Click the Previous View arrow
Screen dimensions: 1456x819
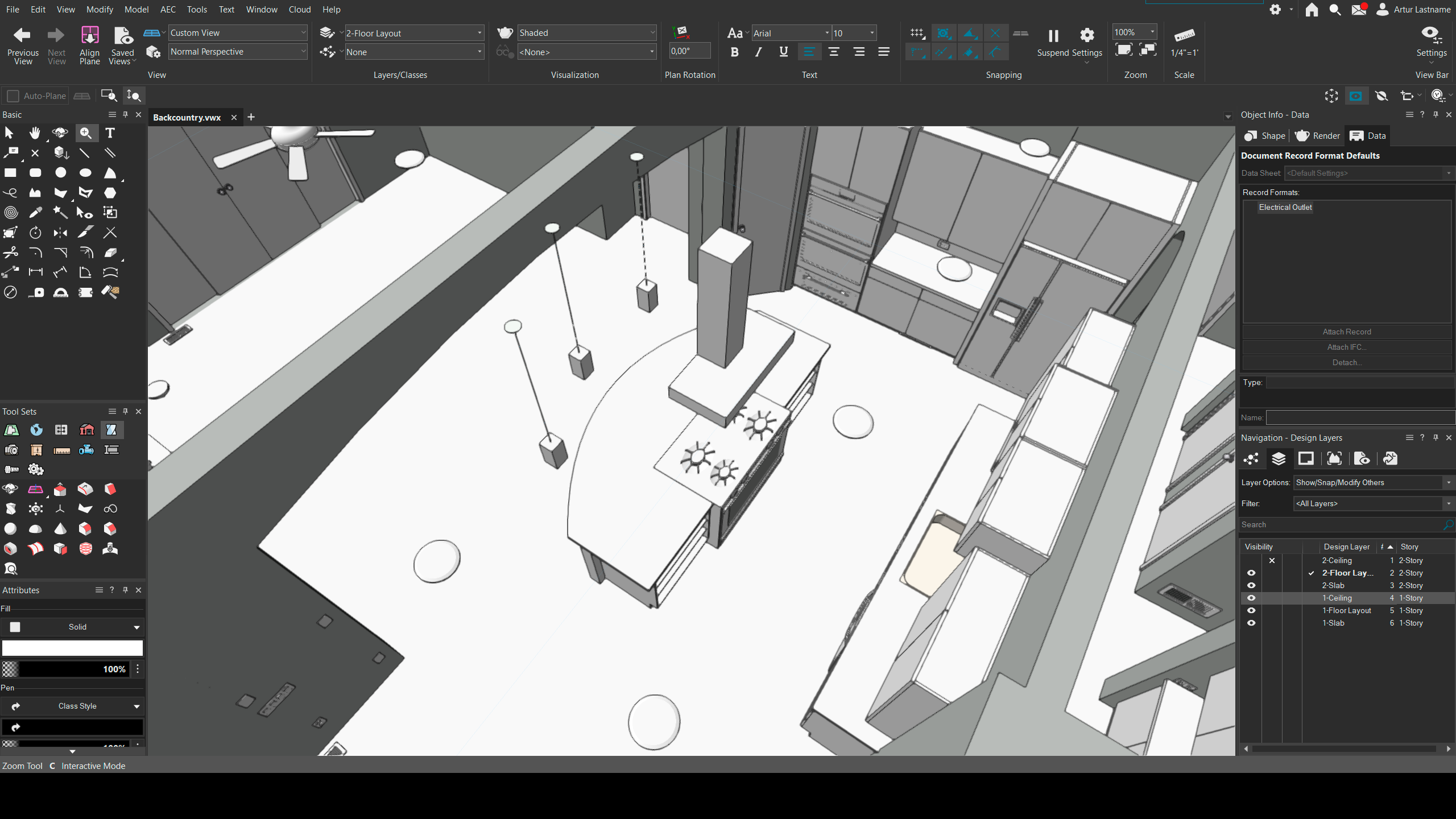tap(22, 35)
